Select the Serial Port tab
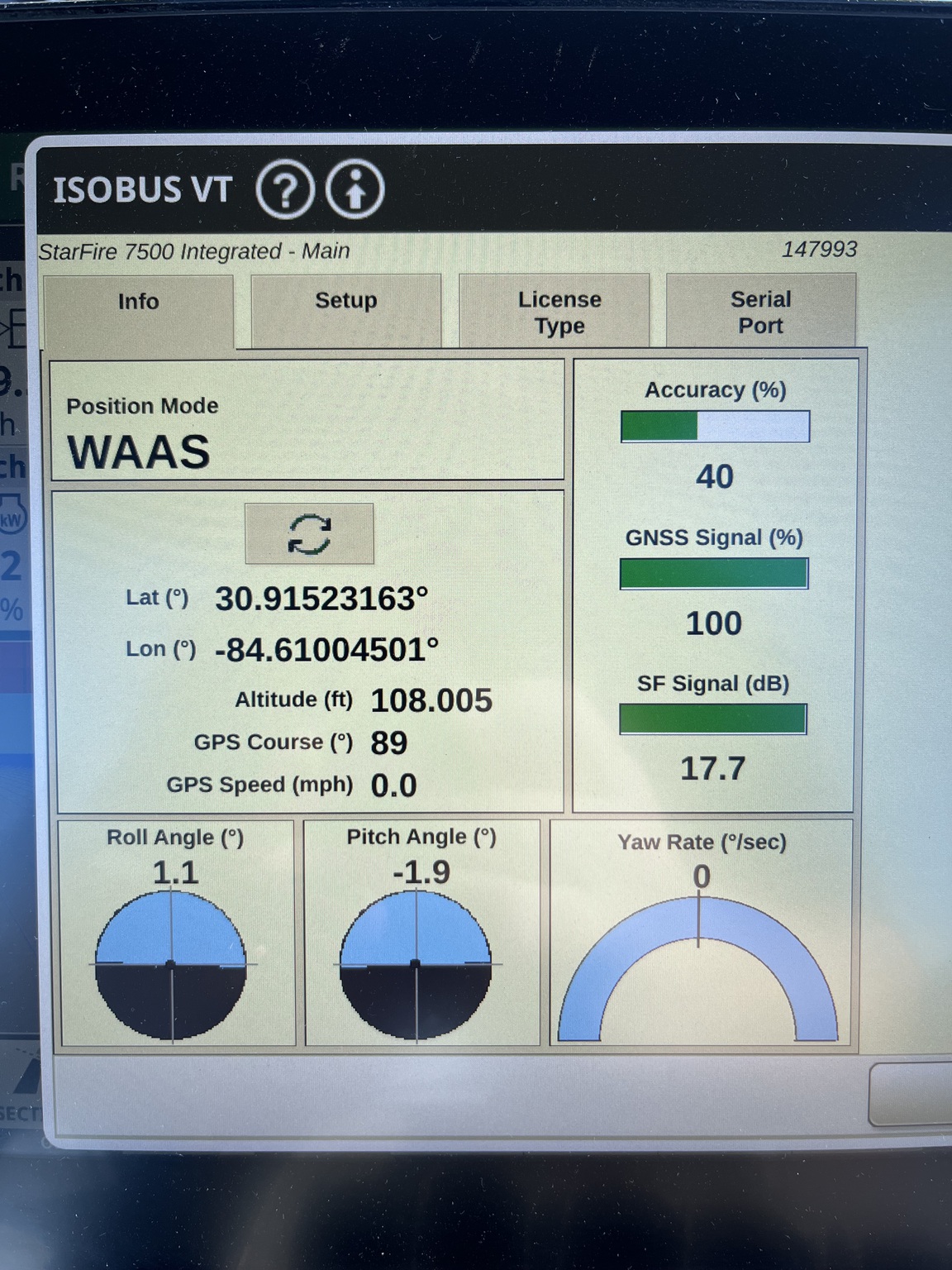Image resolution: width=952 pixels, height=1270 pixels. [760, 313]
